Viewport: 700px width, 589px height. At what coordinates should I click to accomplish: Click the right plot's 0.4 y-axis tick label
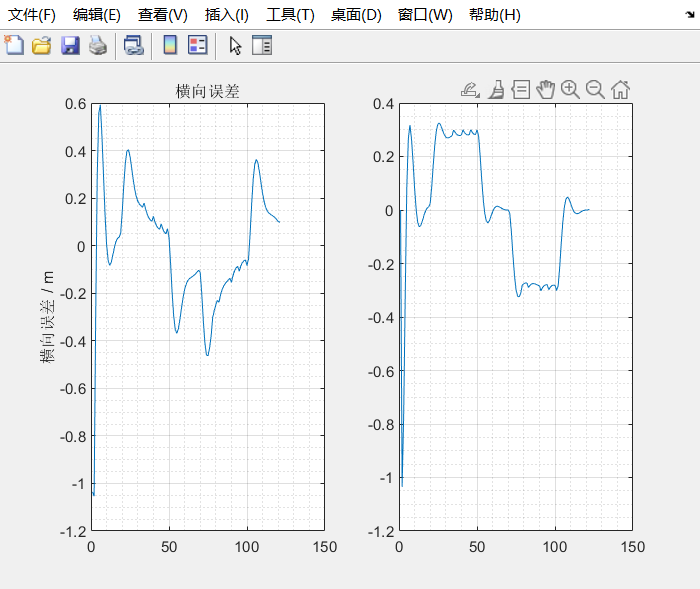[x=383, y=104]
